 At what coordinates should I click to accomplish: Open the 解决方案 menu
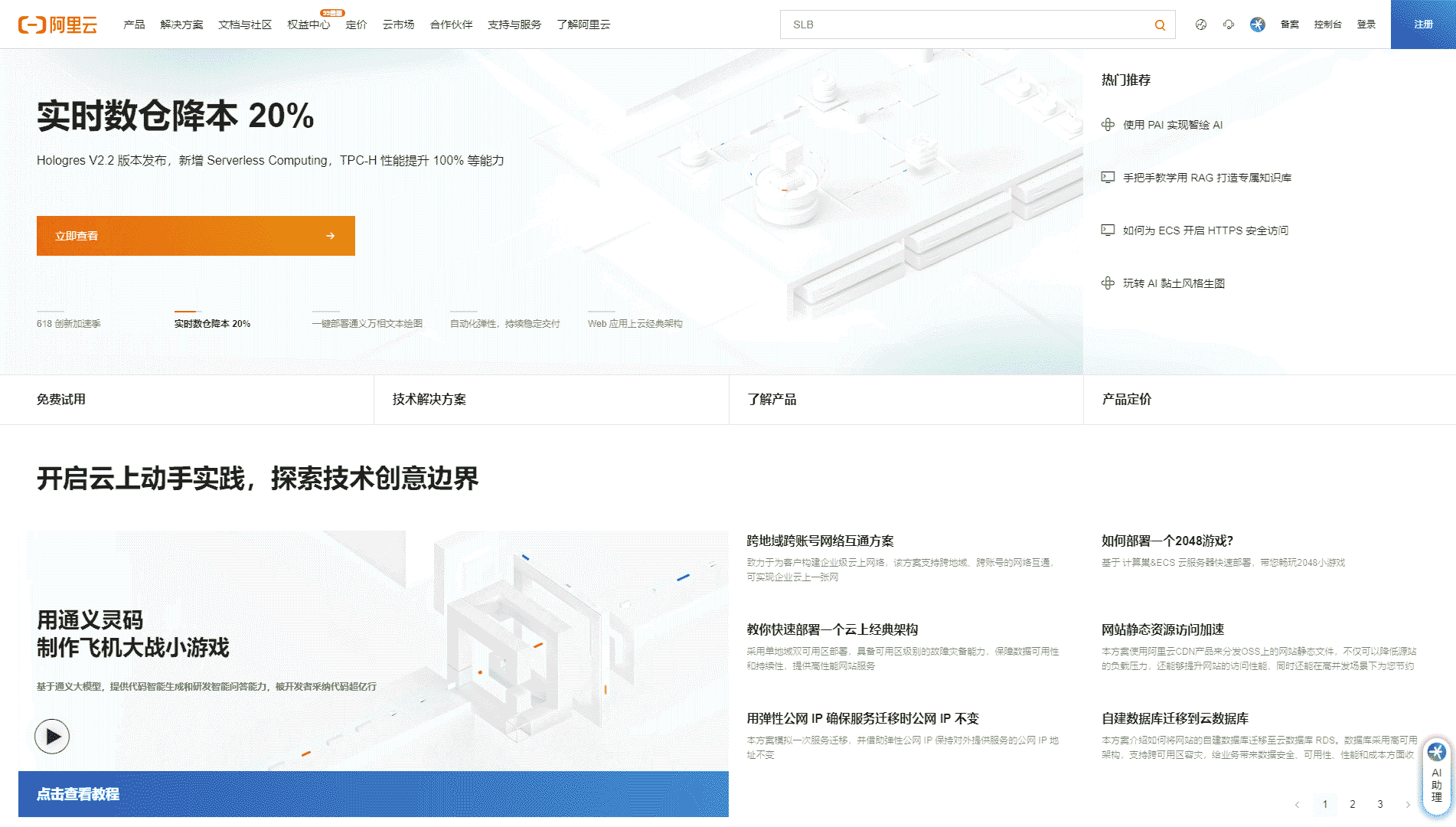pyautogui.click(x=181, y=25)
